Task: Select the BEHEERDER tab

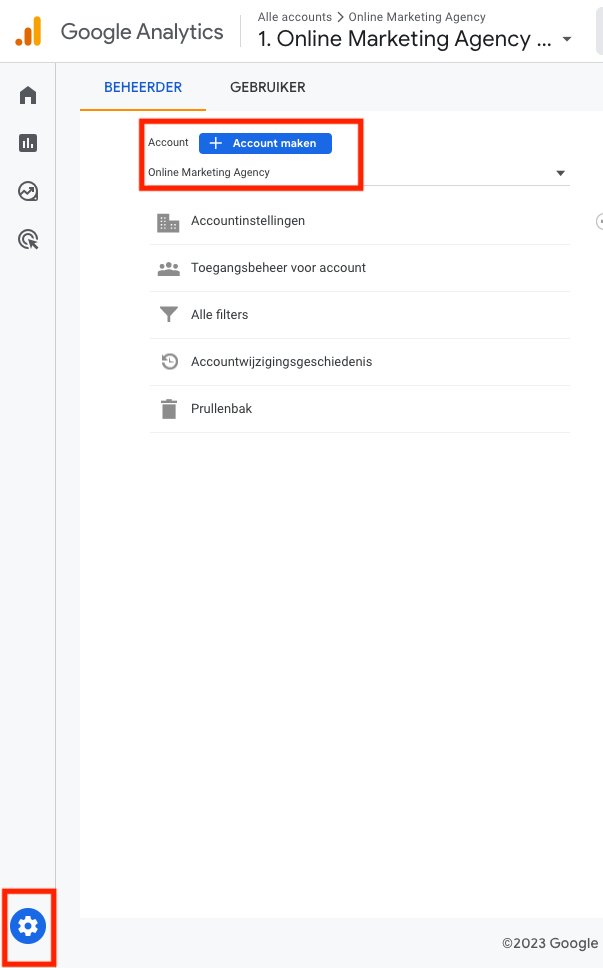Action: tap(142, 87)
